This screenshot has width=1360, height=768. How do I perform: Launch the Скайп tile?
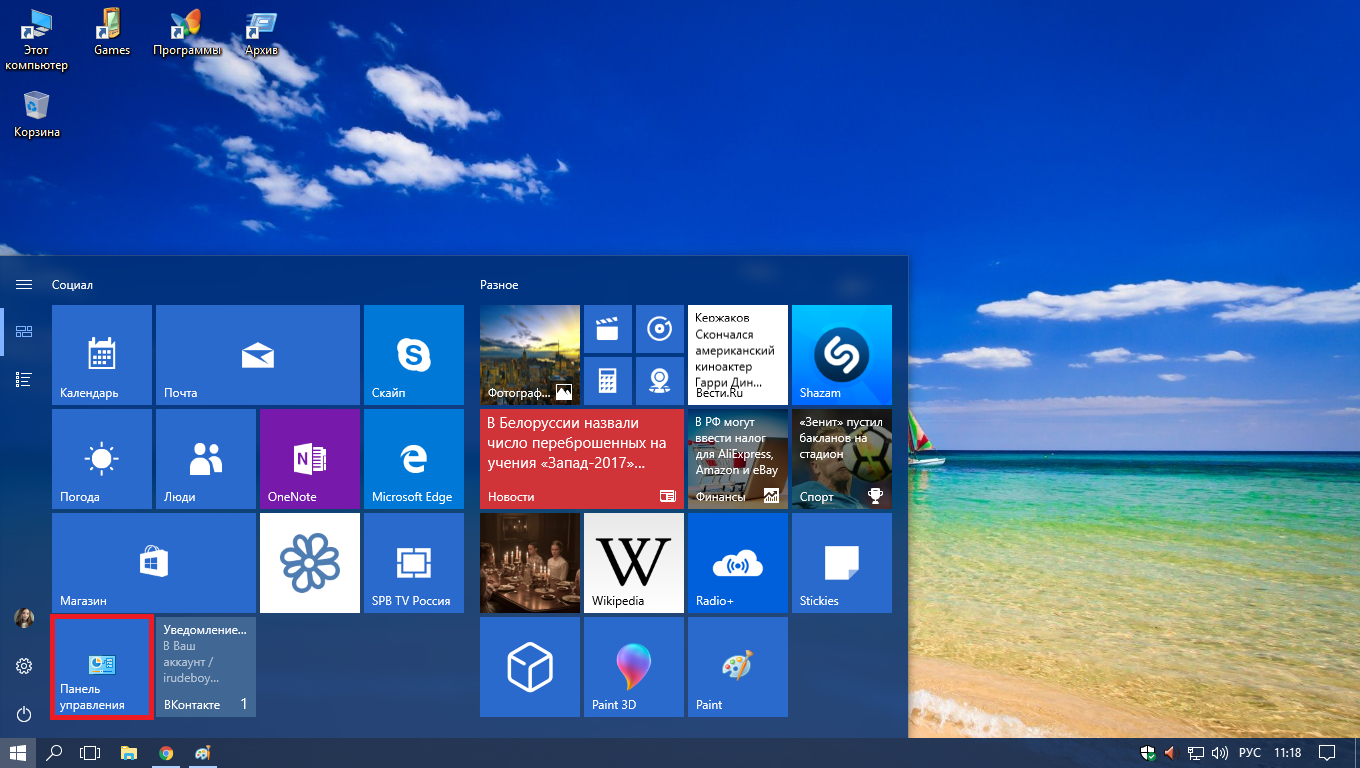(414, 355)
